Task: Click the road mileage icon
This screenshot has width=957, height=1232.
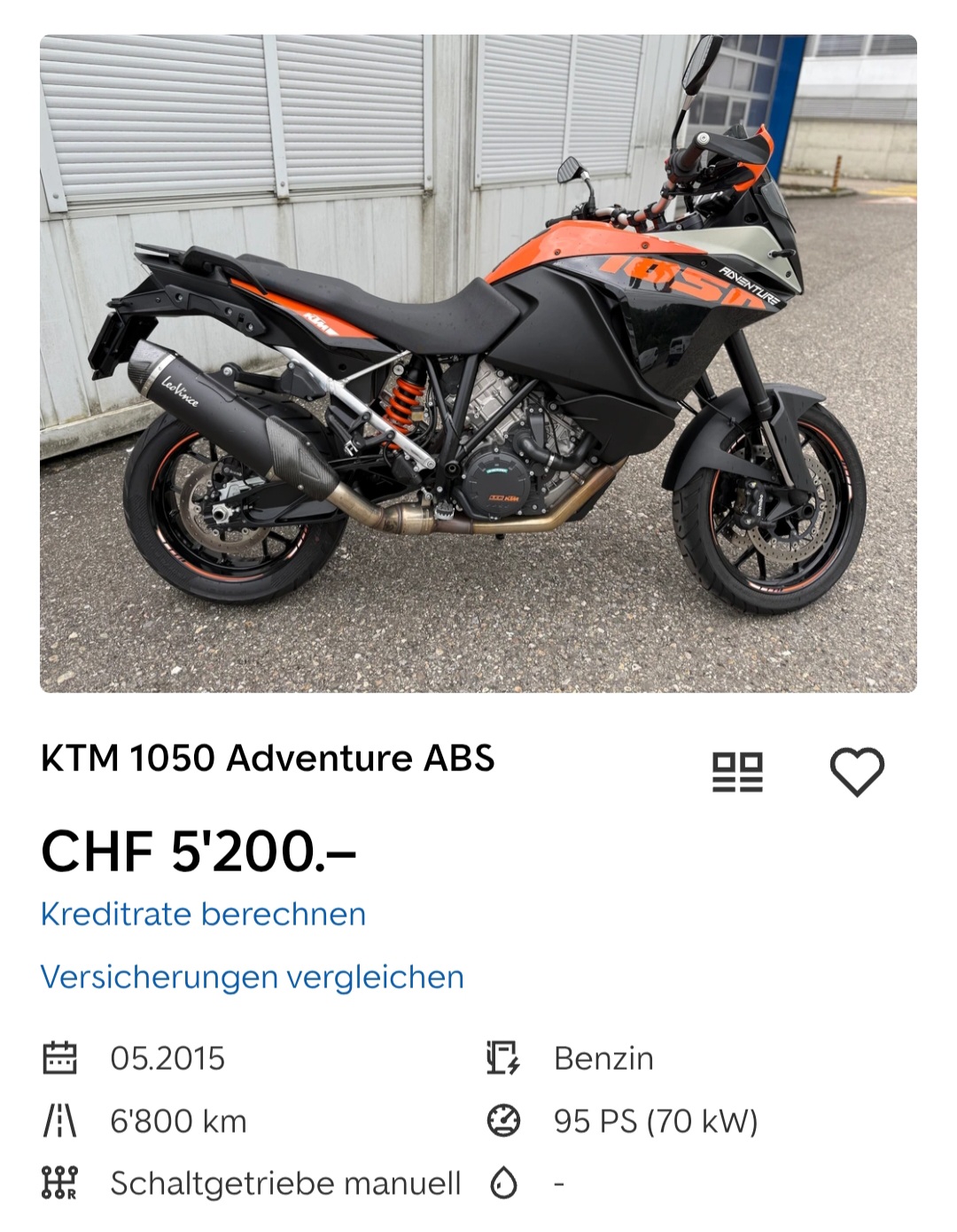Action: point(60,1121)
